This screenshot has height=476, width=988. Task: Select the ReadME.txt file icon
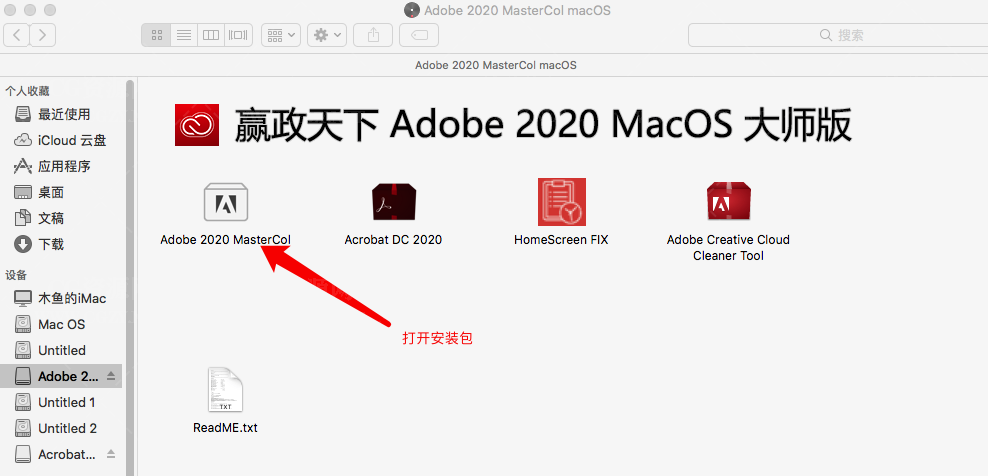225,390
